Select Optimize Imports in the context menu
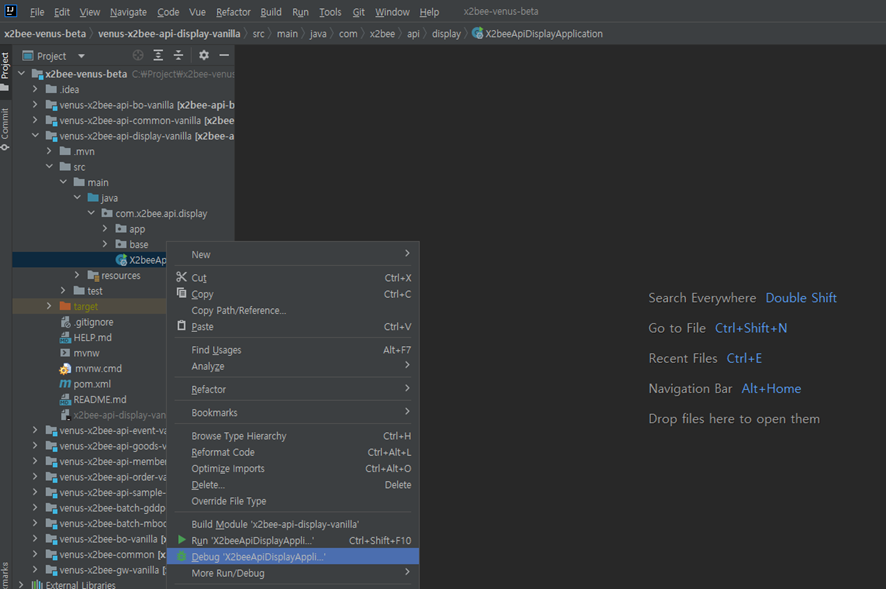886x589 pixels. pyautogui.click(x=228, y=468)
